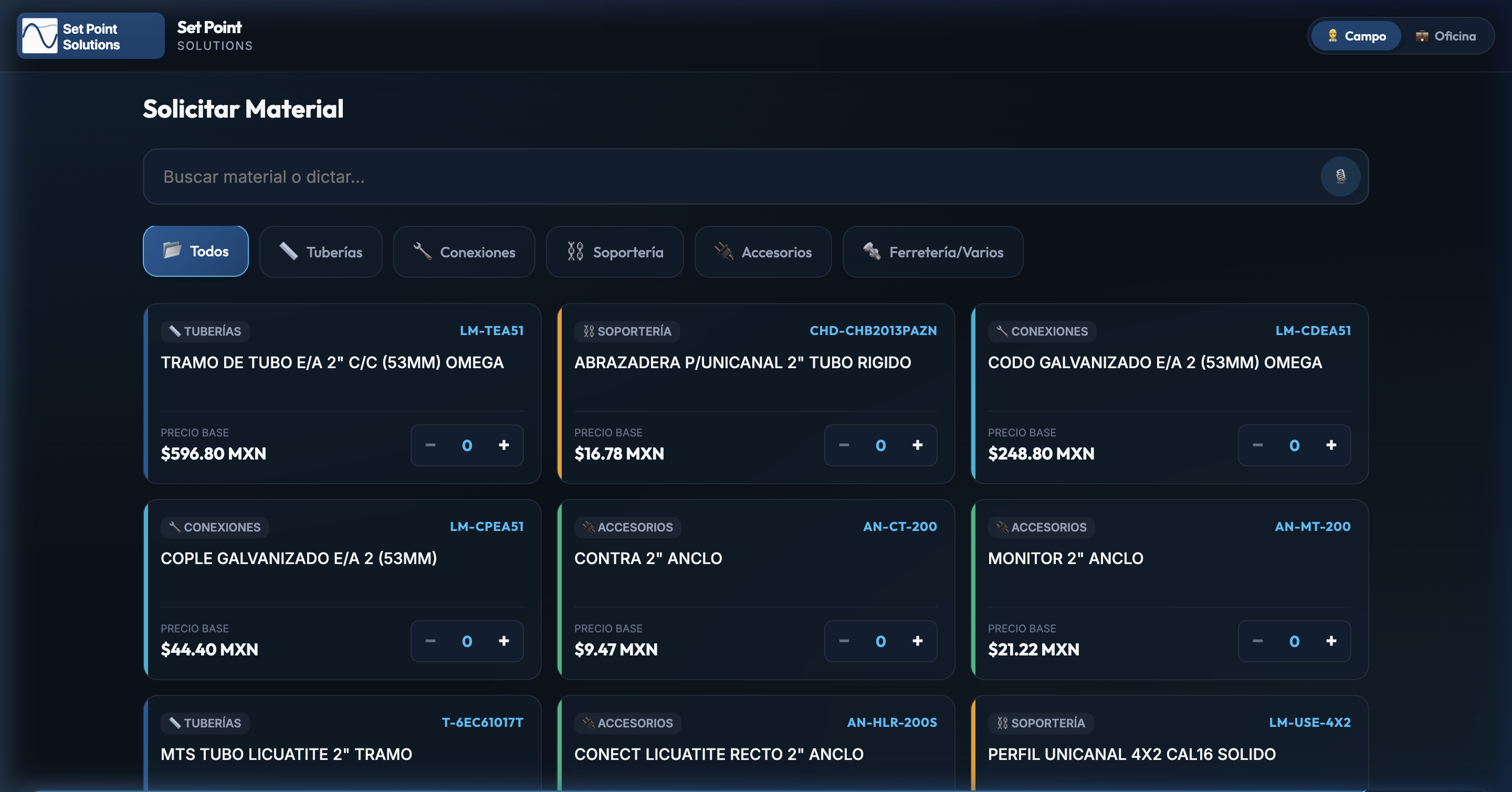The width and height of the screenshot is (1512, 792).
Task: Switch to Oficina mode
Action: (1446, 36)
